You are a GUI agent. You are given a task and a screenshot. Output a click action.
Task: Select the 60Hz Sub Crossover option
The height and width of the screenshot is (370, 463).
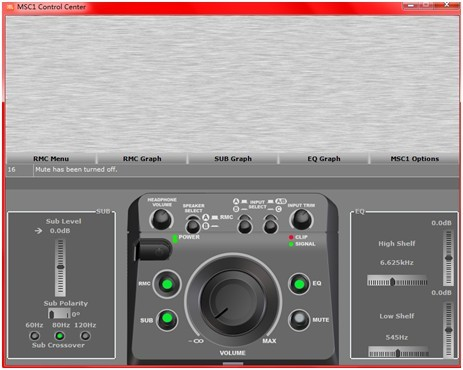pyautogui.click(x=34, y=335)
